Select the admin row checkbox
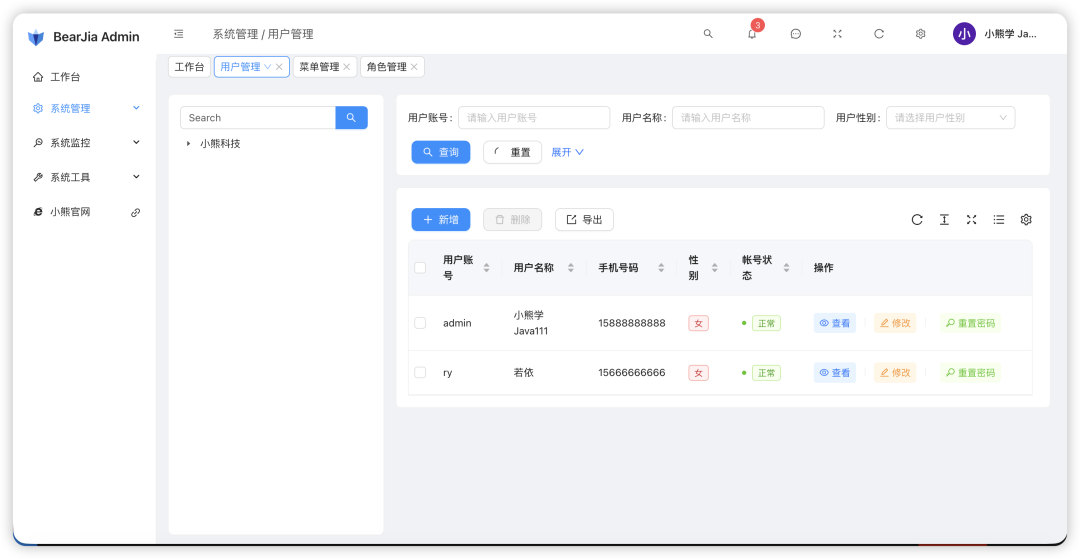1080x559 pixels. click(x=420, y=323)
